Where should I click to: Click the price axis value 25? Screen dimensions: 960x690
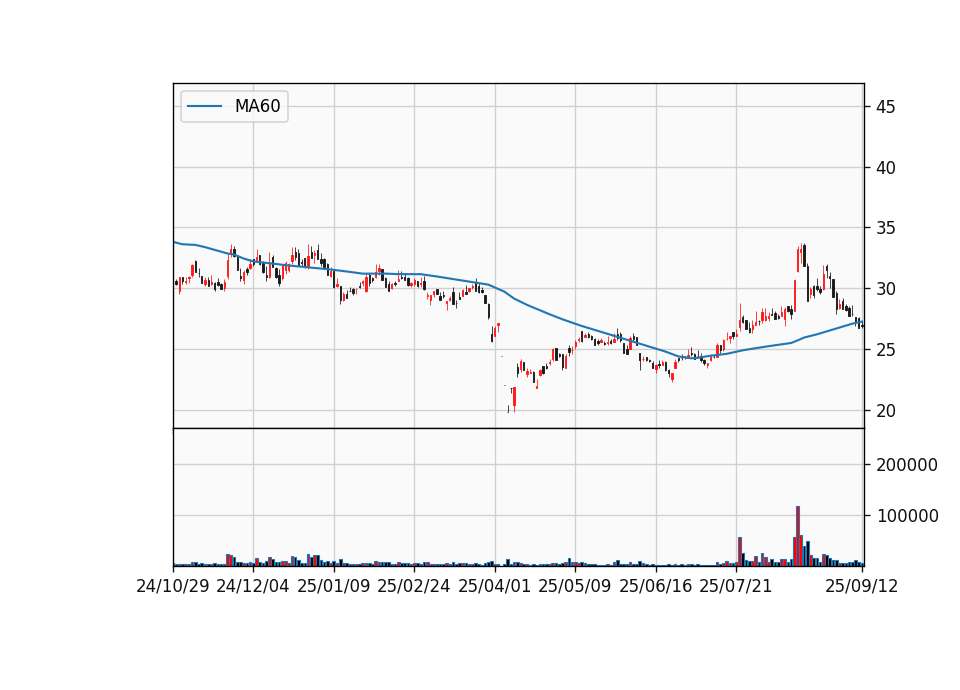pos(885,350)
